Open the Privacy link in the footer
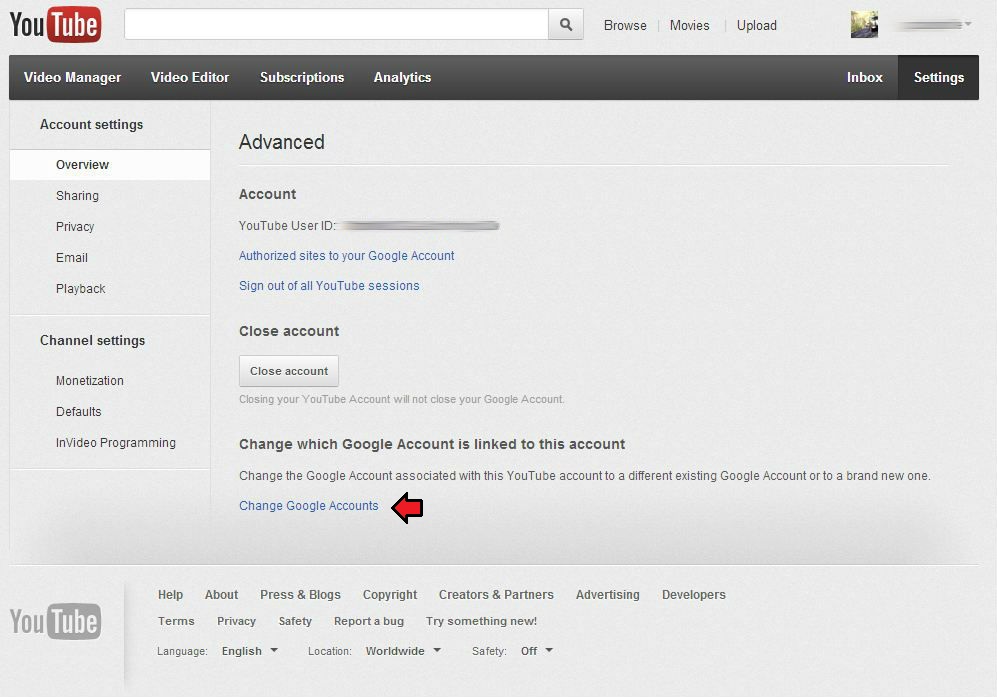 tap(237, 621)
